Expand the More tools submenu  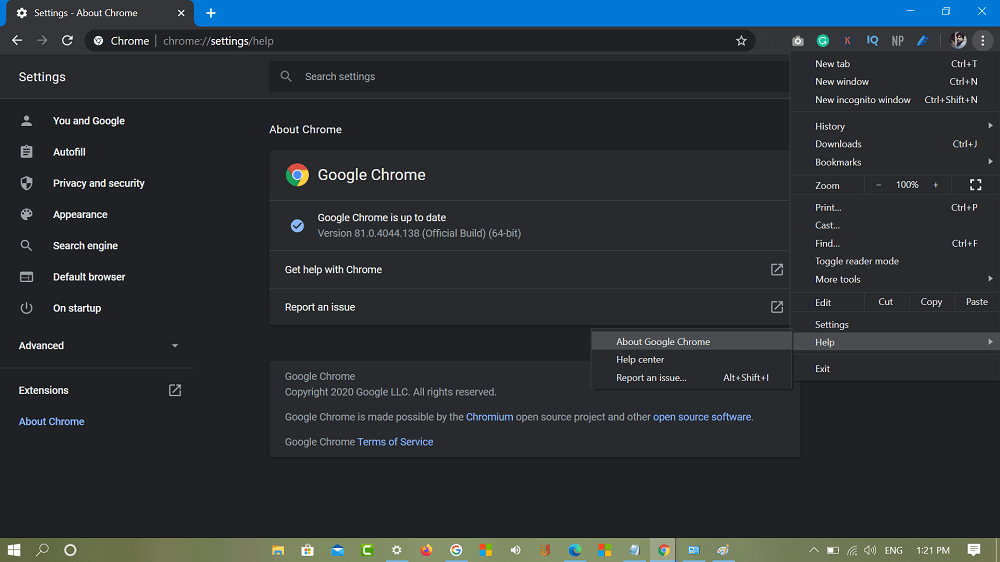pos(895,279)
